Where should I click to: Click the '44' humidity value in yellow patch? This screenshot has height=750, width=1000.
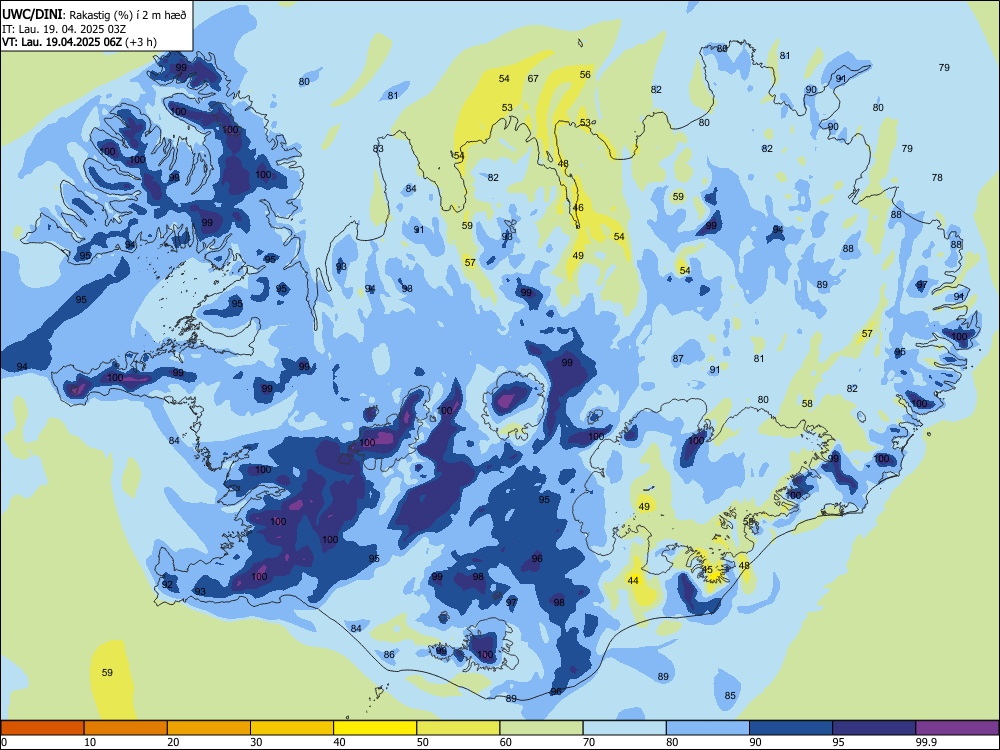click(633, 580)
